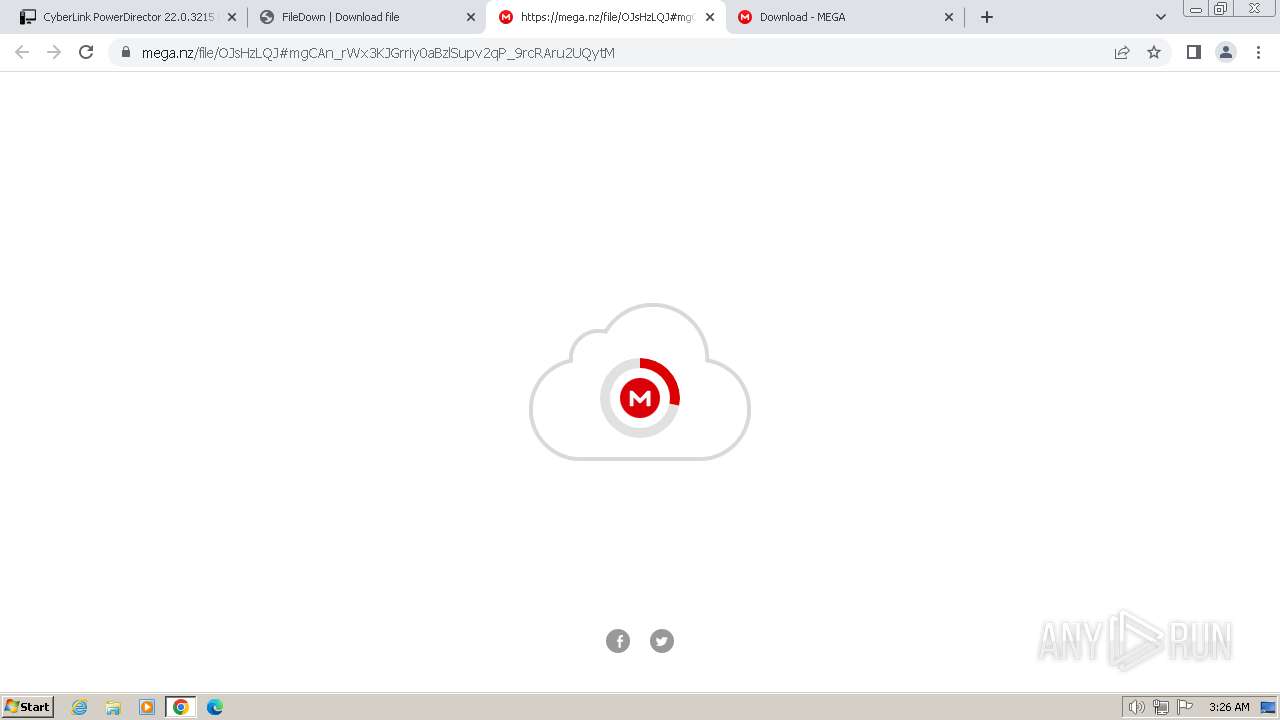This screenshot has height=720, width=1280.
Task: Select Chrome in the taskbar
Action: 181,707
